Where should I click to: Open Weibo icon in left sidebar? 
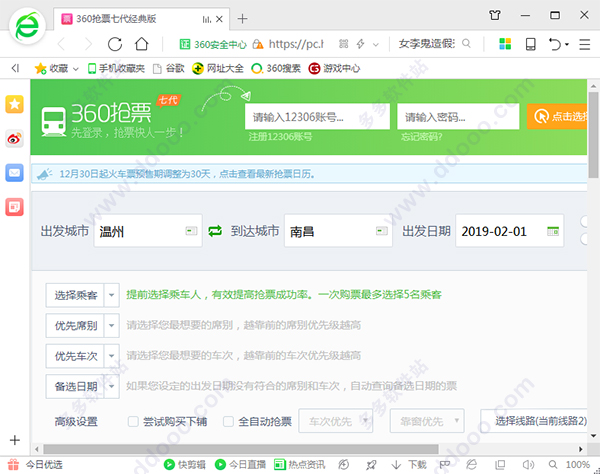point(15,138)
